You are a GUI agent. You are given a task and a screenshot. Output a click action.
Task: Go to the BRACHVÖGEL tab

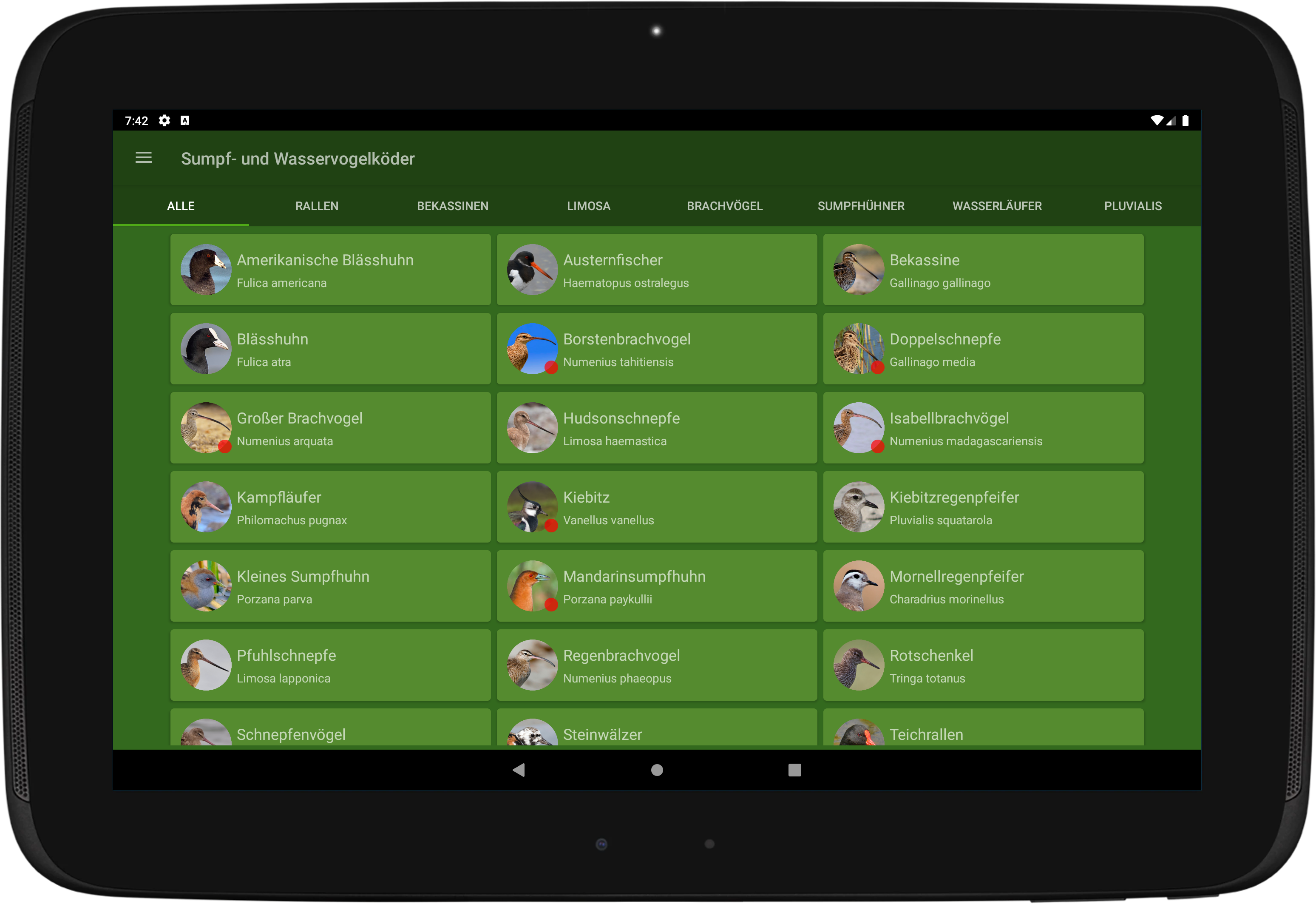pos(725,206)
